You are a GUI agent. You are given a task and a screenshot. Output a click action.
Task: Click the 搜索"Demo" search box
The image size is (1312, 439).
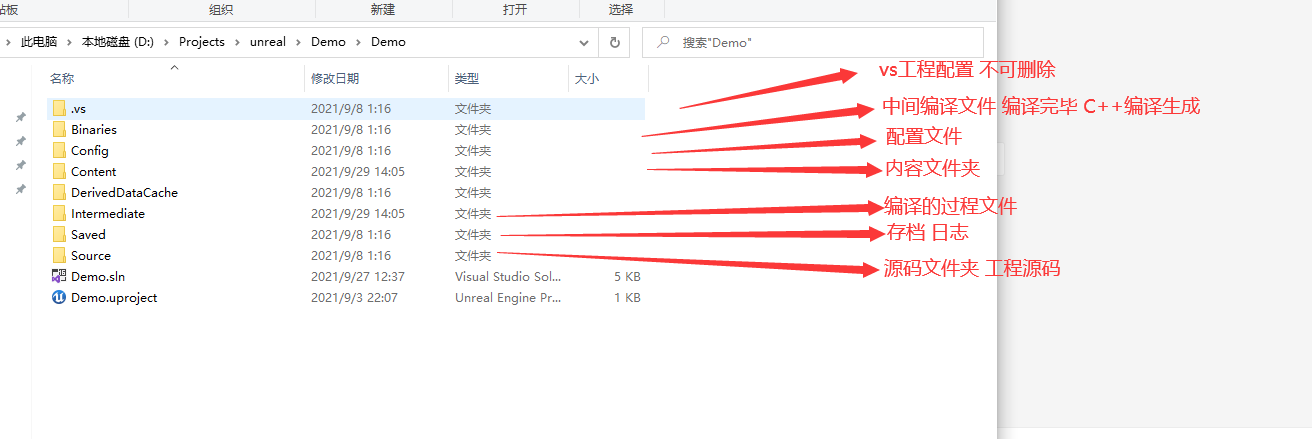[x=820, y=43]
